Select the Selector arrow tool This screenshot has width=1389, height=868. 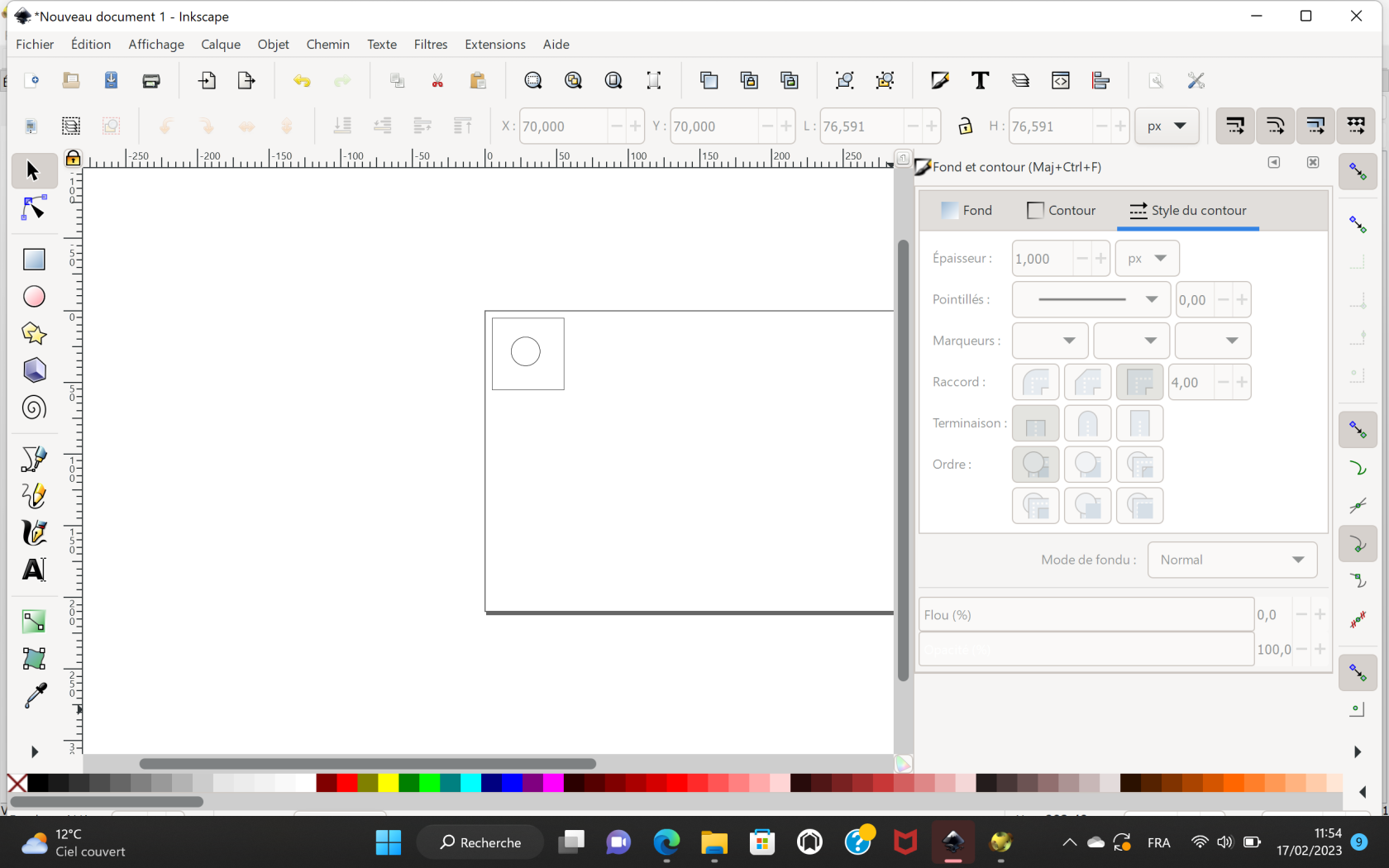tap(33, 170)
